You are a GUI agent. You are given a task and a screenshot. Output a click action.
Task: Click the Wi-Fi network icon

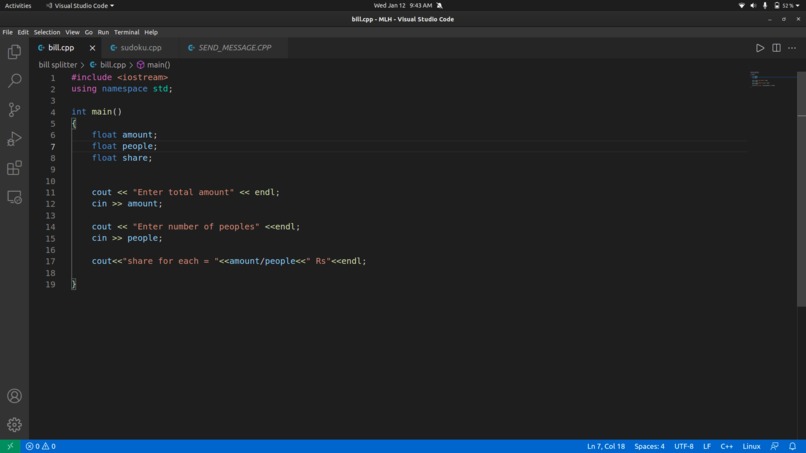[x=741, y=6]
